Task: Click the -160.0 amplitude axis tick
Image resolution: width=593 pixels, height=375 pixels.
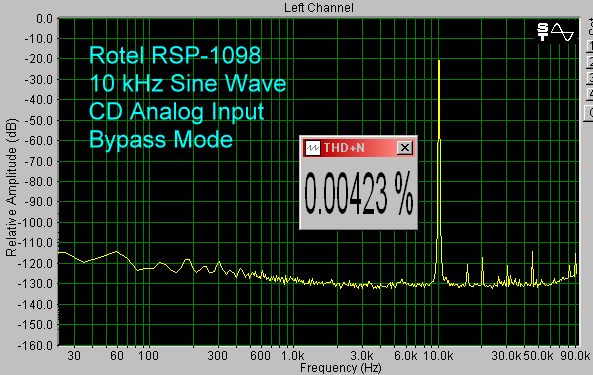Action: click(36, 346)
